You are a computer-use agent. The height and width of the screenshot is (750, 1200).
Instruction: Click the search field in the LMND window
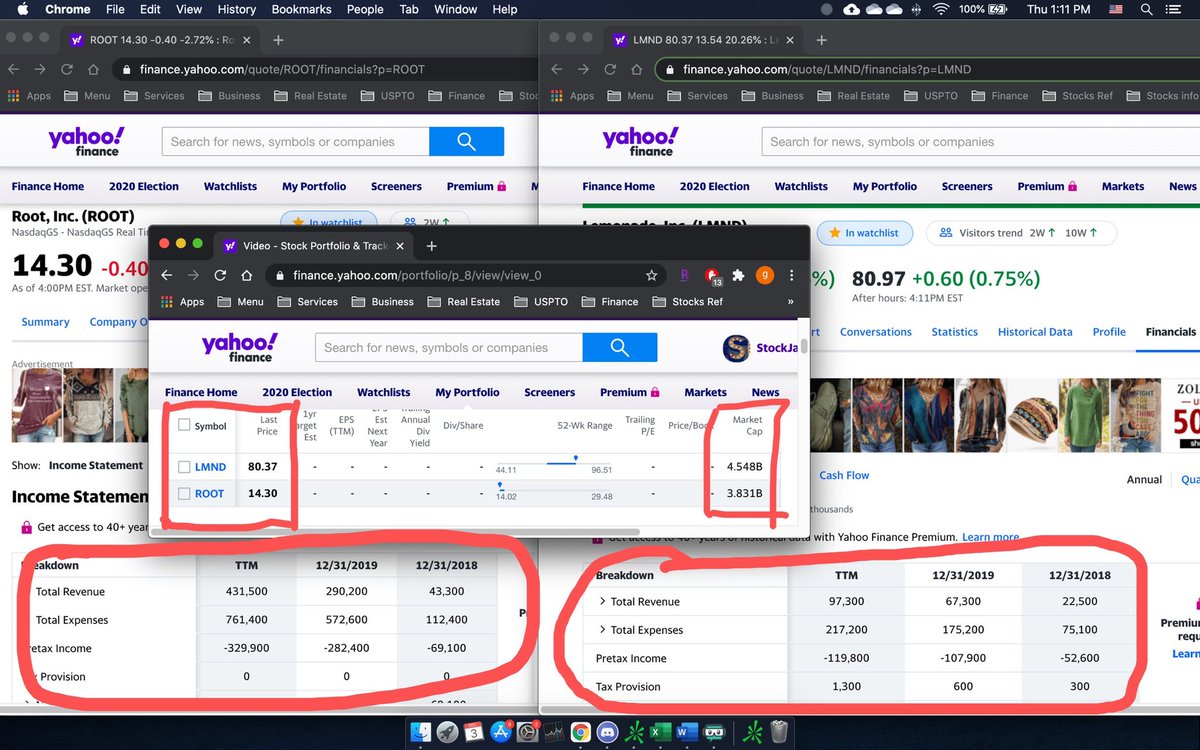pos(980,141)
